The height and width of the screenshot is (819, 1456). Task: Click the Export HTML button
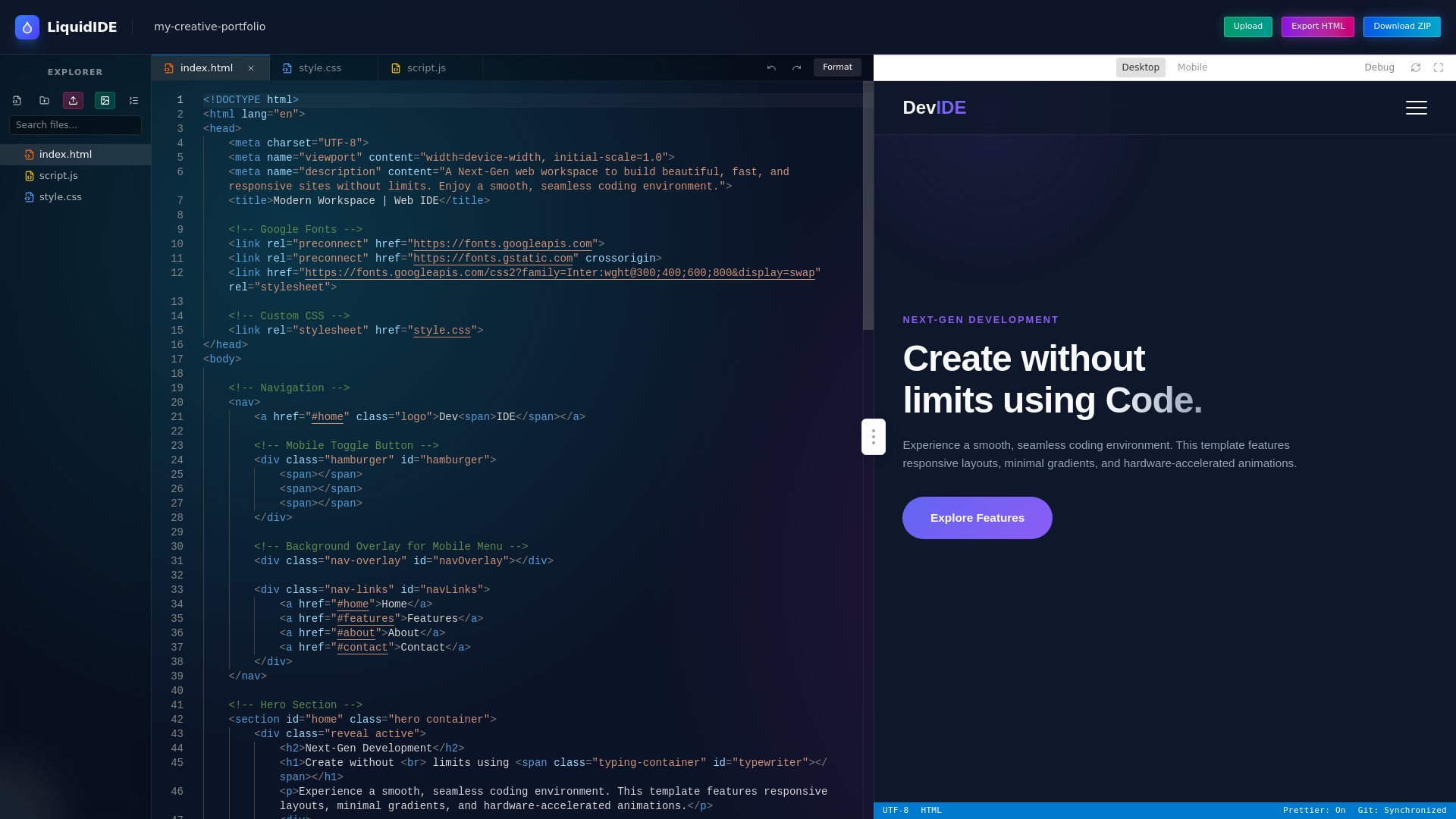tap(1318, 27)
